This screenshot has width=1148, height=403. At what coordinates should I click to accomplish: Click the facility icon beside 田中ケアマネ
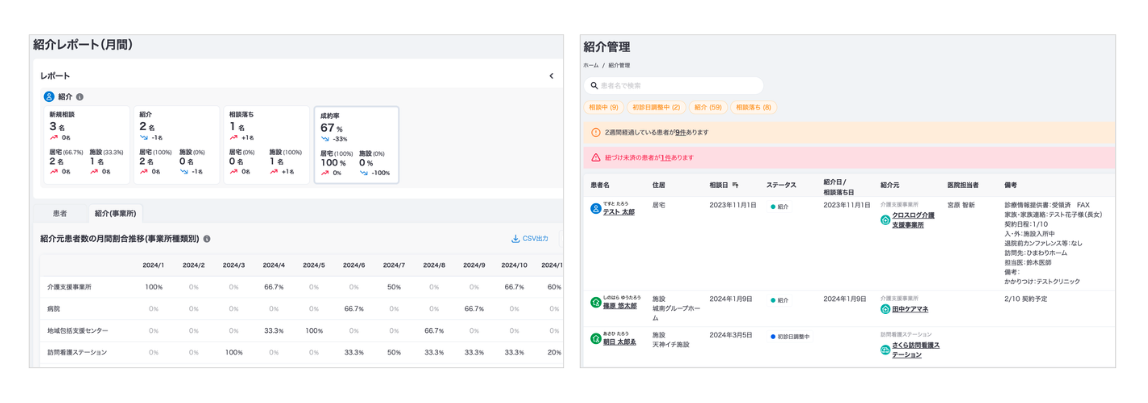[x=885, y=309]
